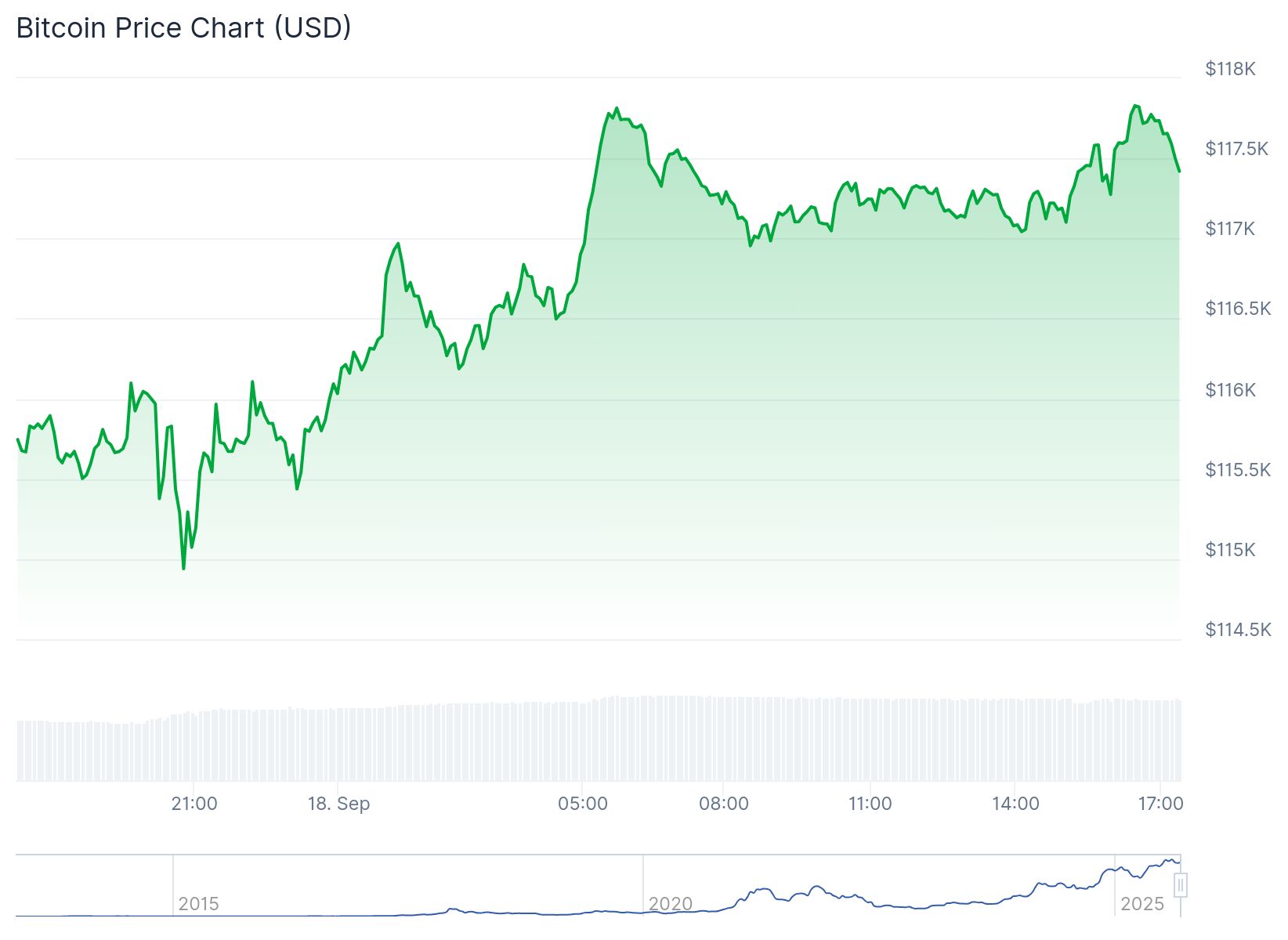
Task: Click the $117.5K price axis label
Action: pos(1236,149)
